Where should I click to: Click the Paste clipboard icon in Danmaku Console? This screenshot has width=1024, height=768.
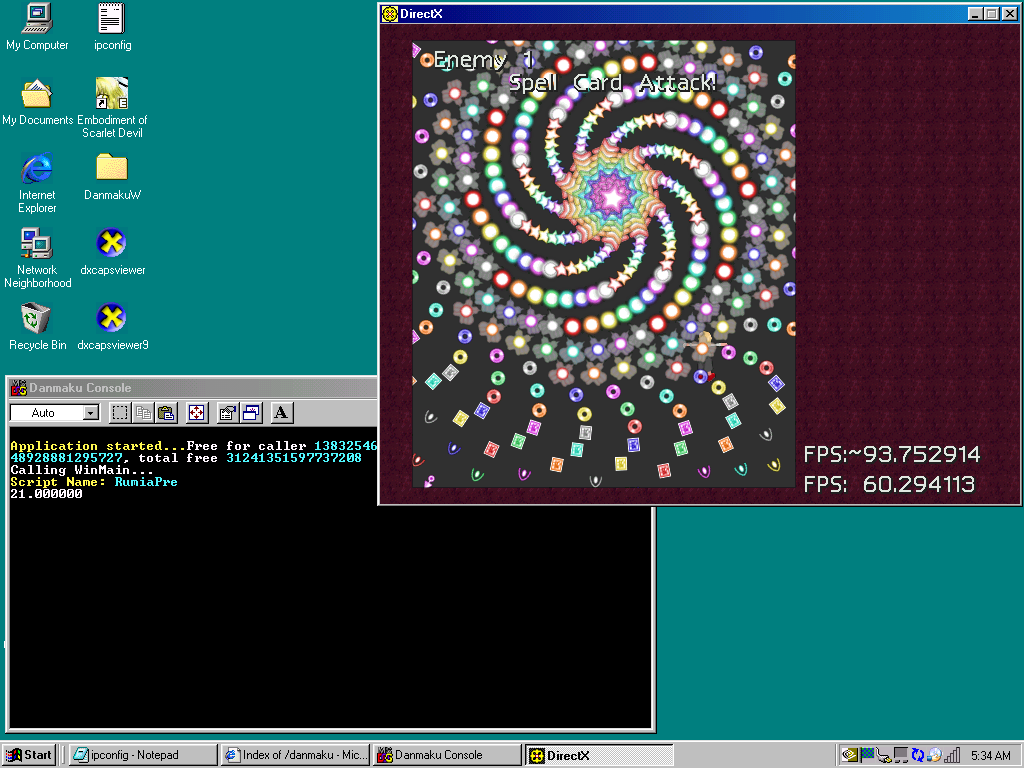[x=167, y=413]
